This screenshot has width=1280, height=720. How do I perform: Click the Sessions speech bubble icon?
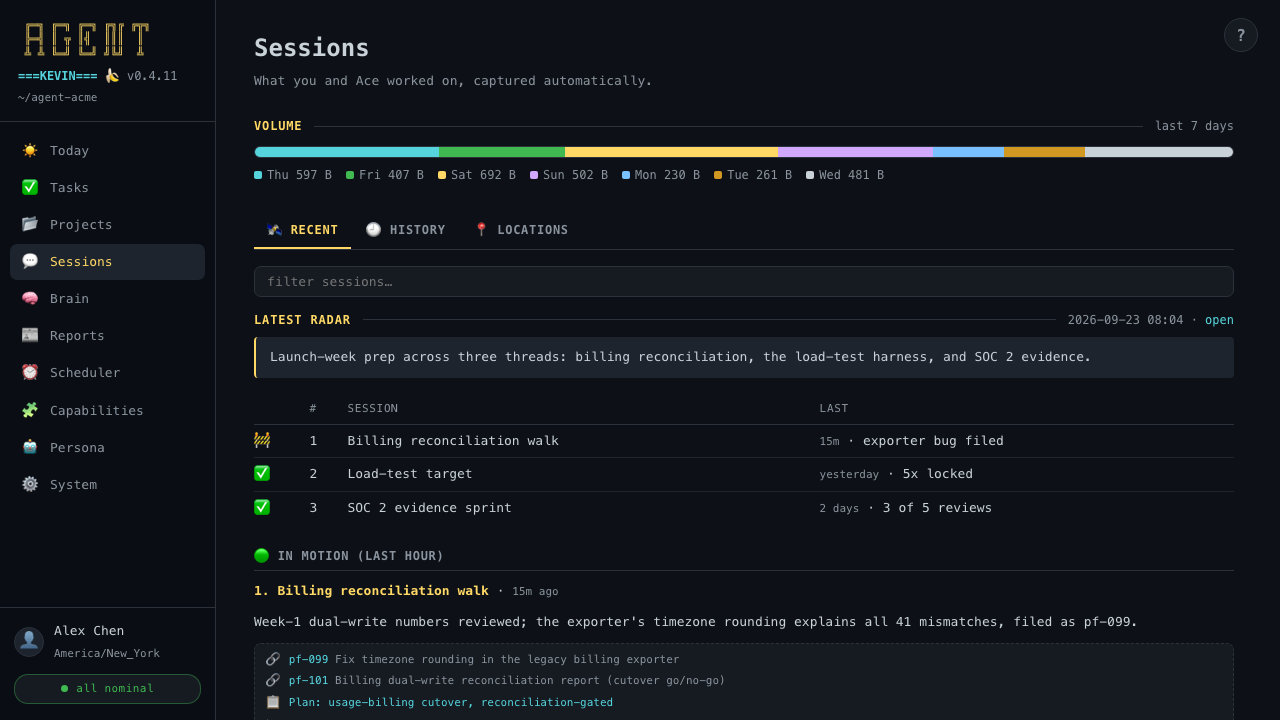tap(30, 261)
